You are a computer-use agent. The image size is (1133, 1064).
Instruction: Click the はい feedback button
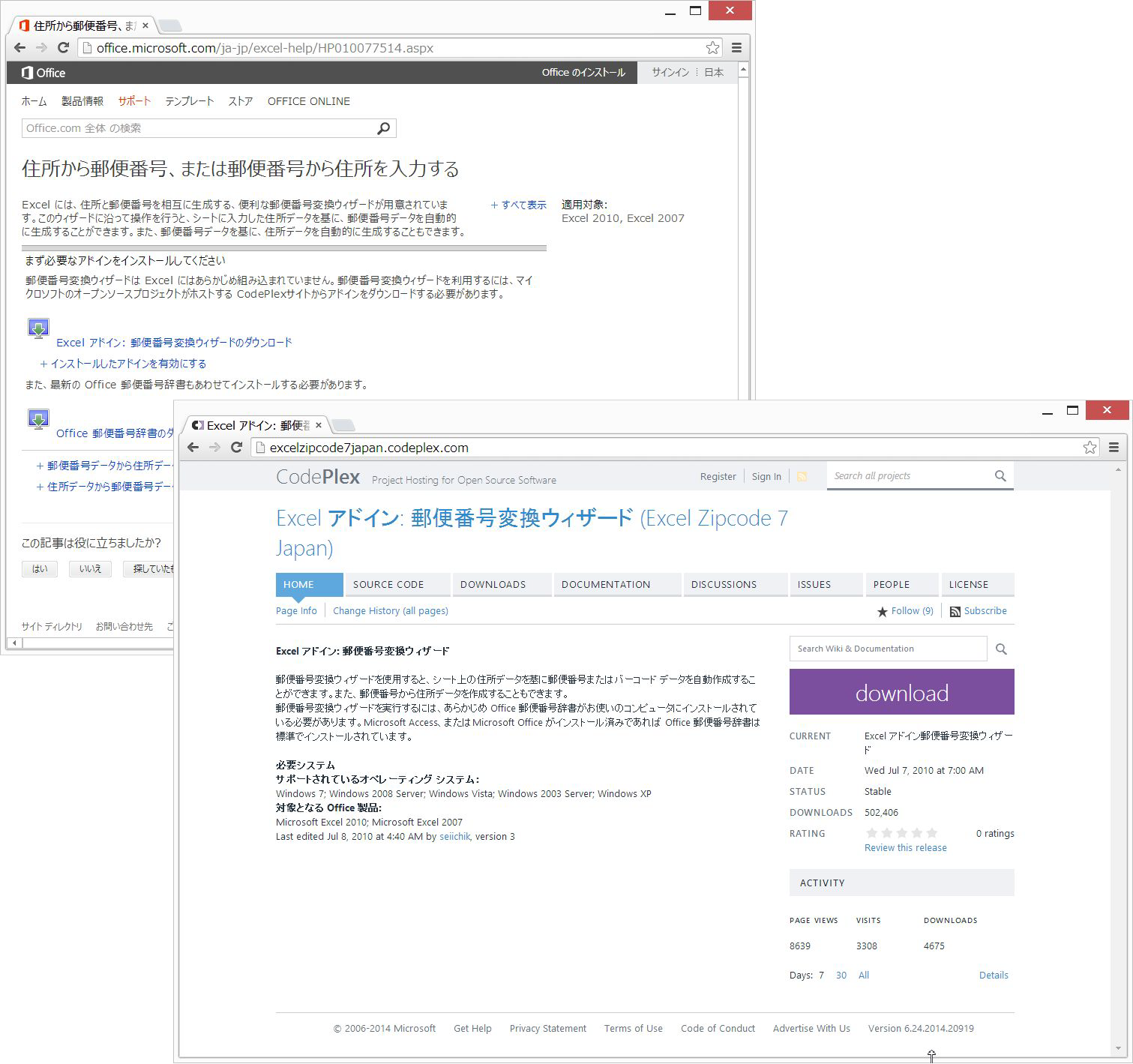point(40,569)
